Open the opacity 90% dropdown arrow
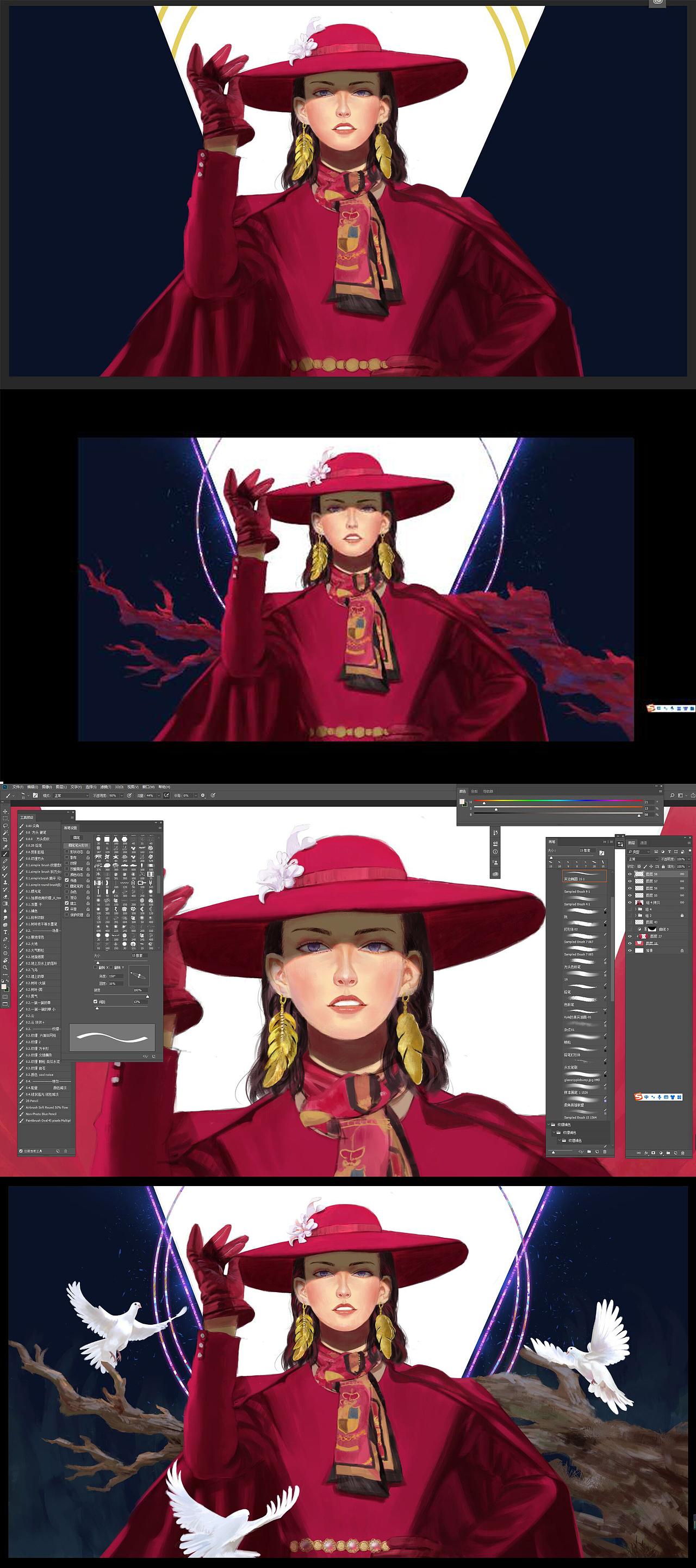 point(122,795)
